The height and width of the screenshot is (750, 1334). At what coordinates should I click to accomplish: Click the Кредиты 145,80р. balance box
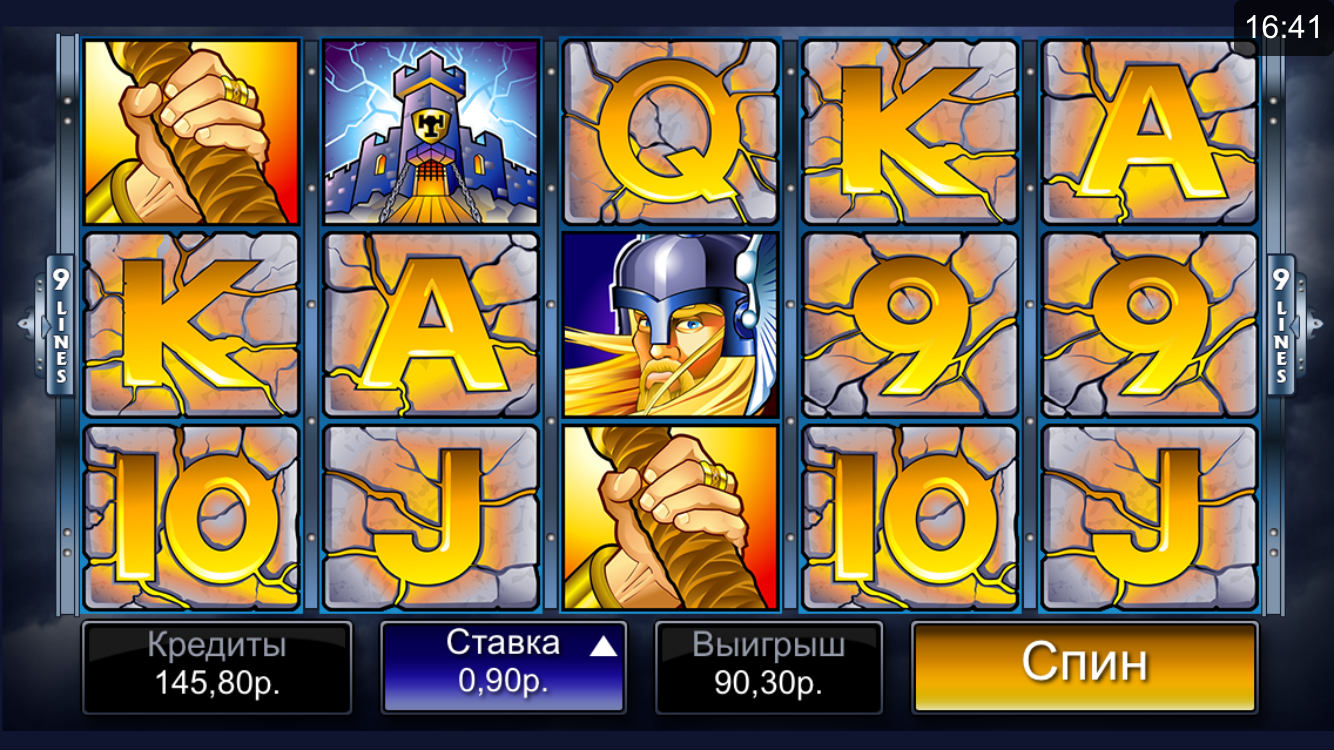pos(217,667)
